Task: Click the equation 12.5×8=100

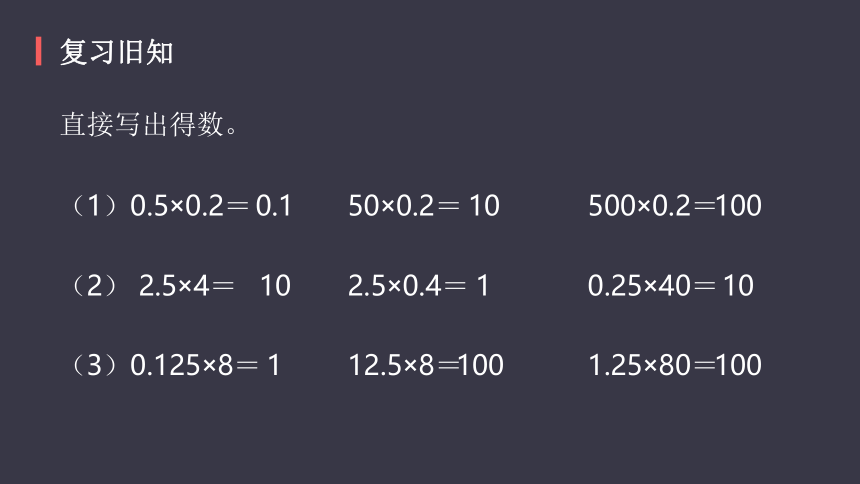Action: pyautogui.click(x=426, y=365)
